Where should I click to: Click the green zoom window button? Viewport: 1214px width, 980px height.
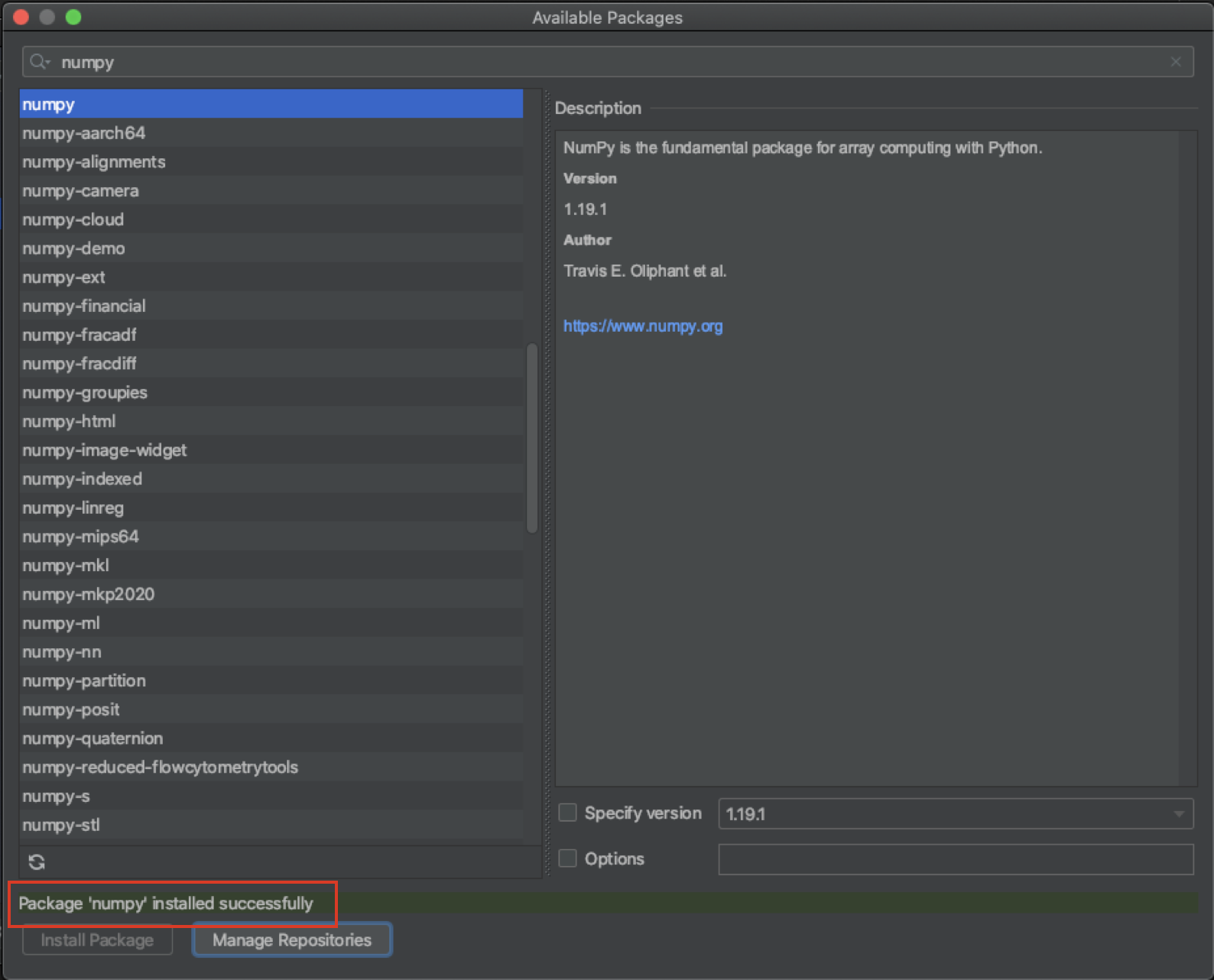[73, 17]
